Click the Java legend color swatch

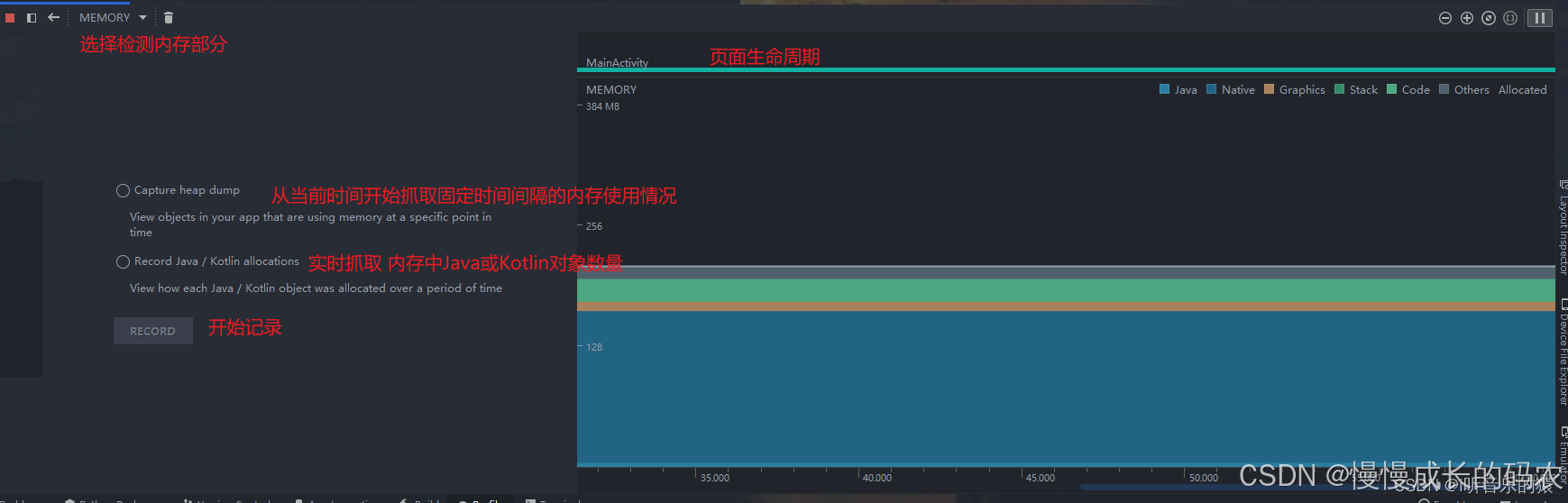coord(1165,89)
